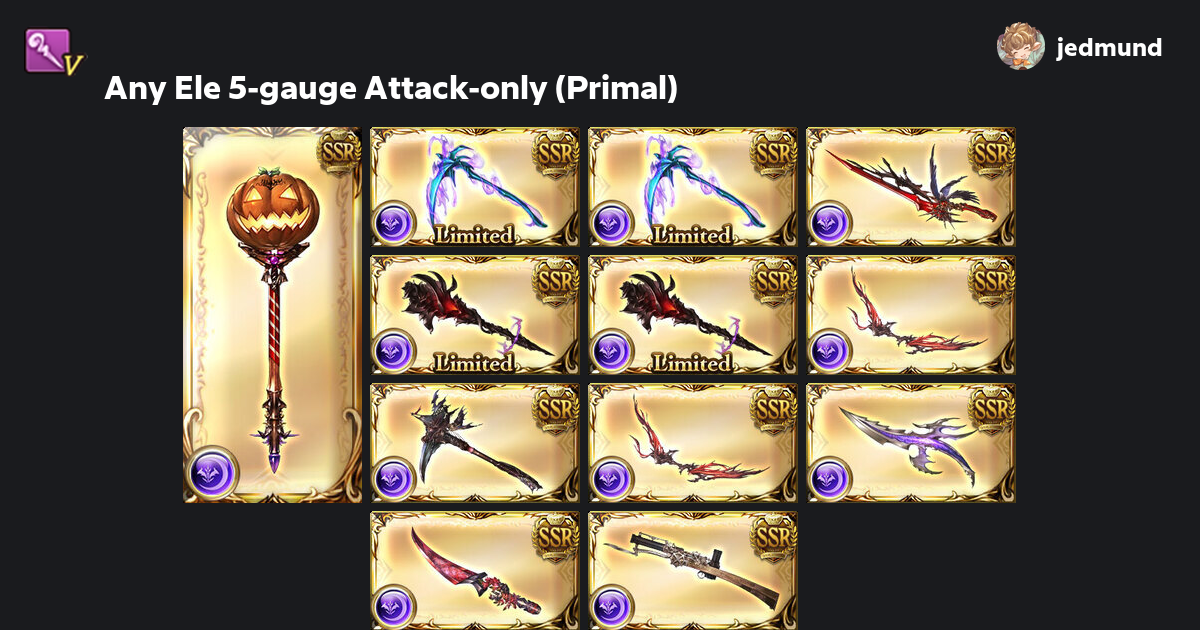Screen dimensions: 1200x630
Task: Select the crimson curved dagger weapon
Action: [x=475, y=570]
